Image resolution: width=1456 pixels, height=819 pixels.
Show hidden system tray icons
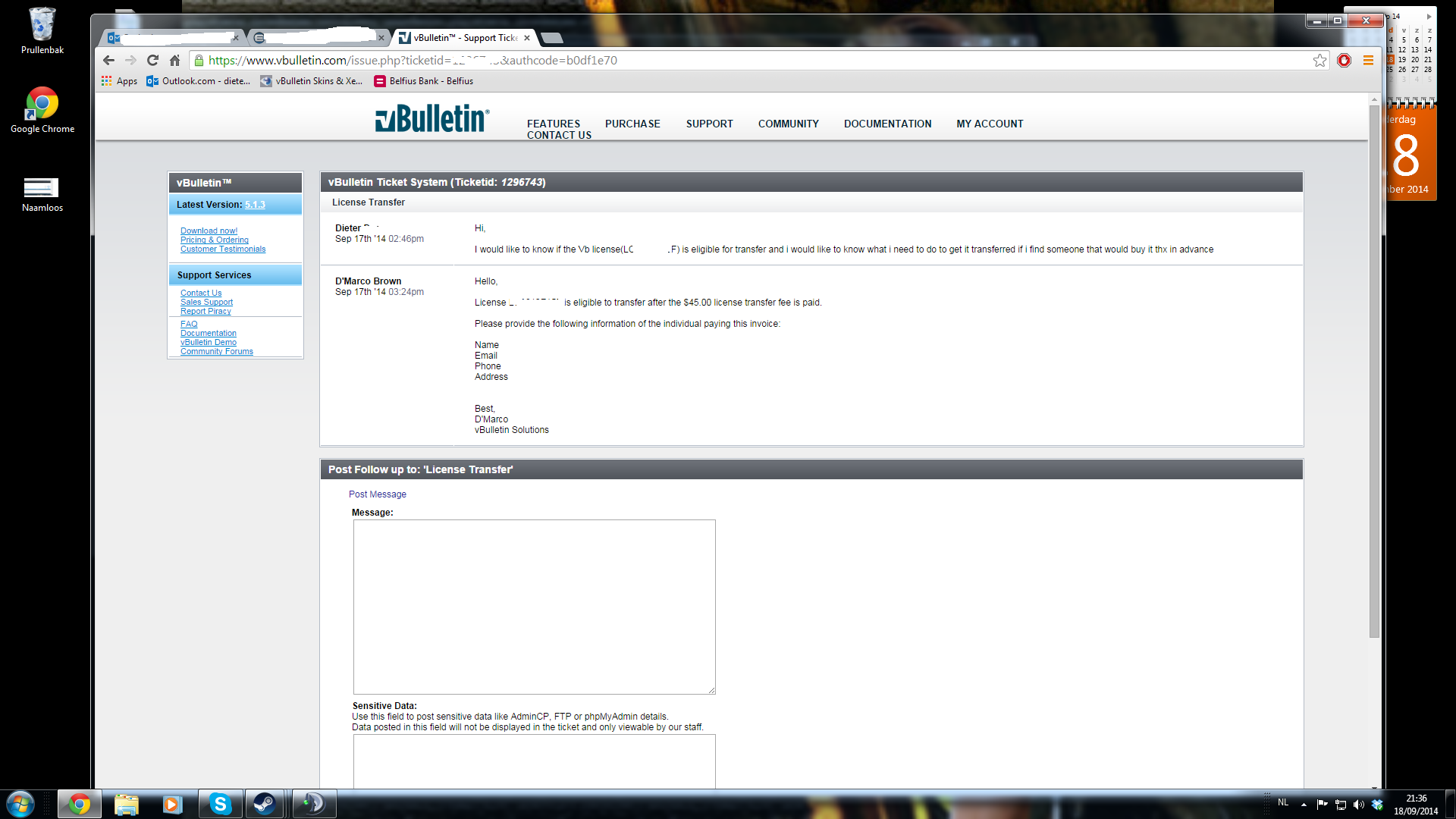(x=1304, y=805)
